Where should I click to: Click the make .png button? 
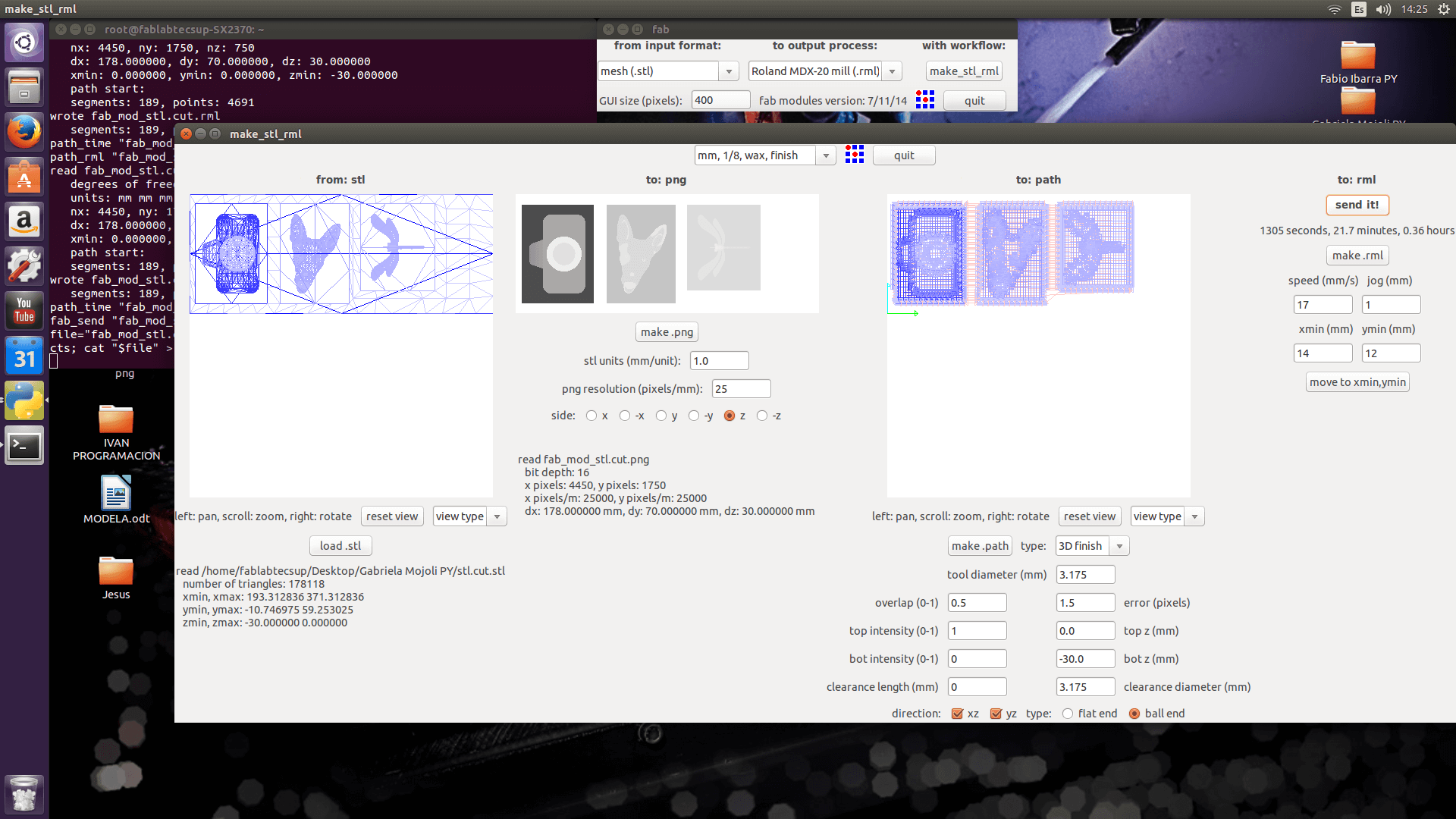click(667, 332)
